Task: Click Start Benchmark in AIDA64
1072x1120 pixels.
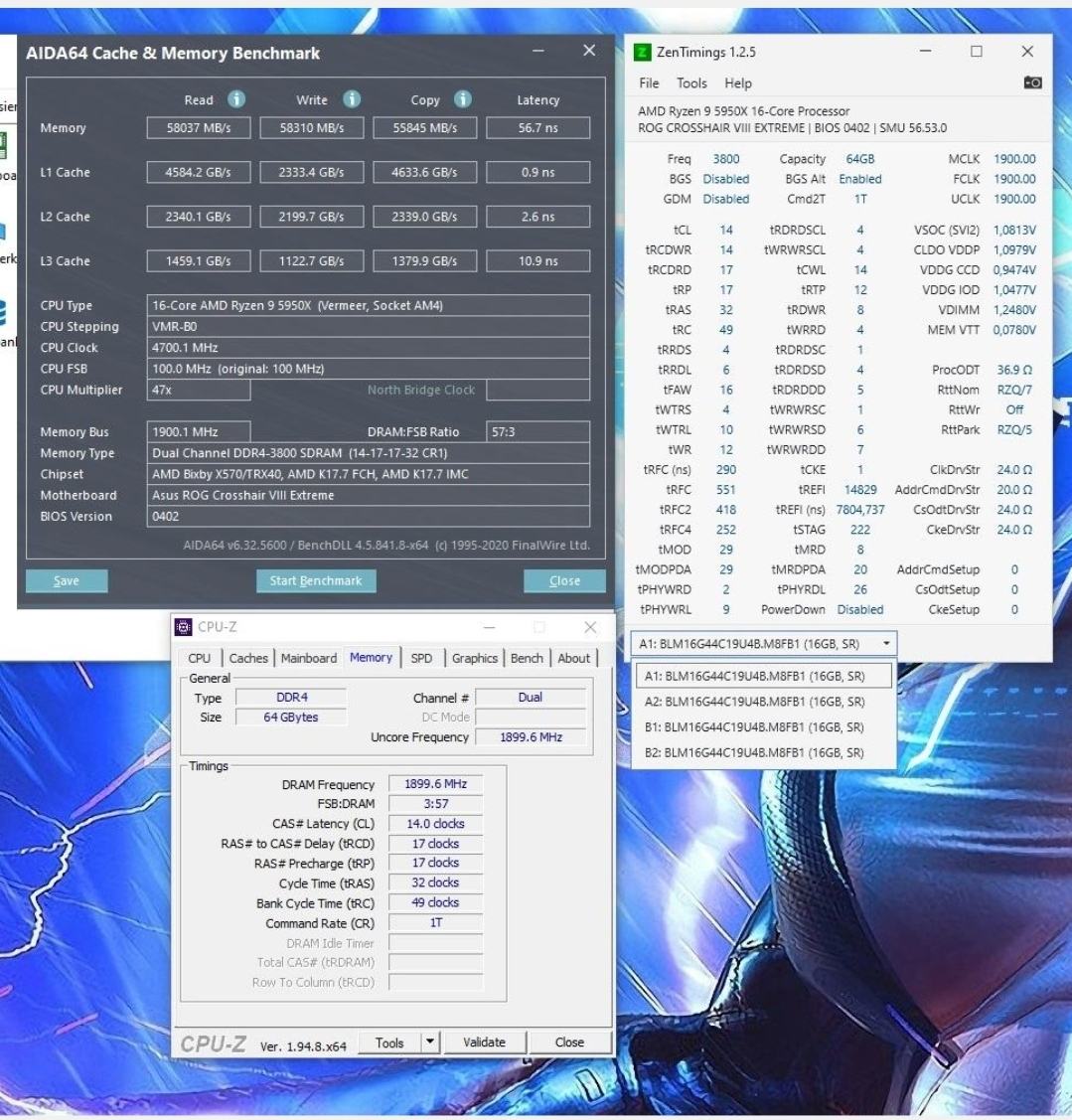Action: pyautogui.click(x=316, y=581)
